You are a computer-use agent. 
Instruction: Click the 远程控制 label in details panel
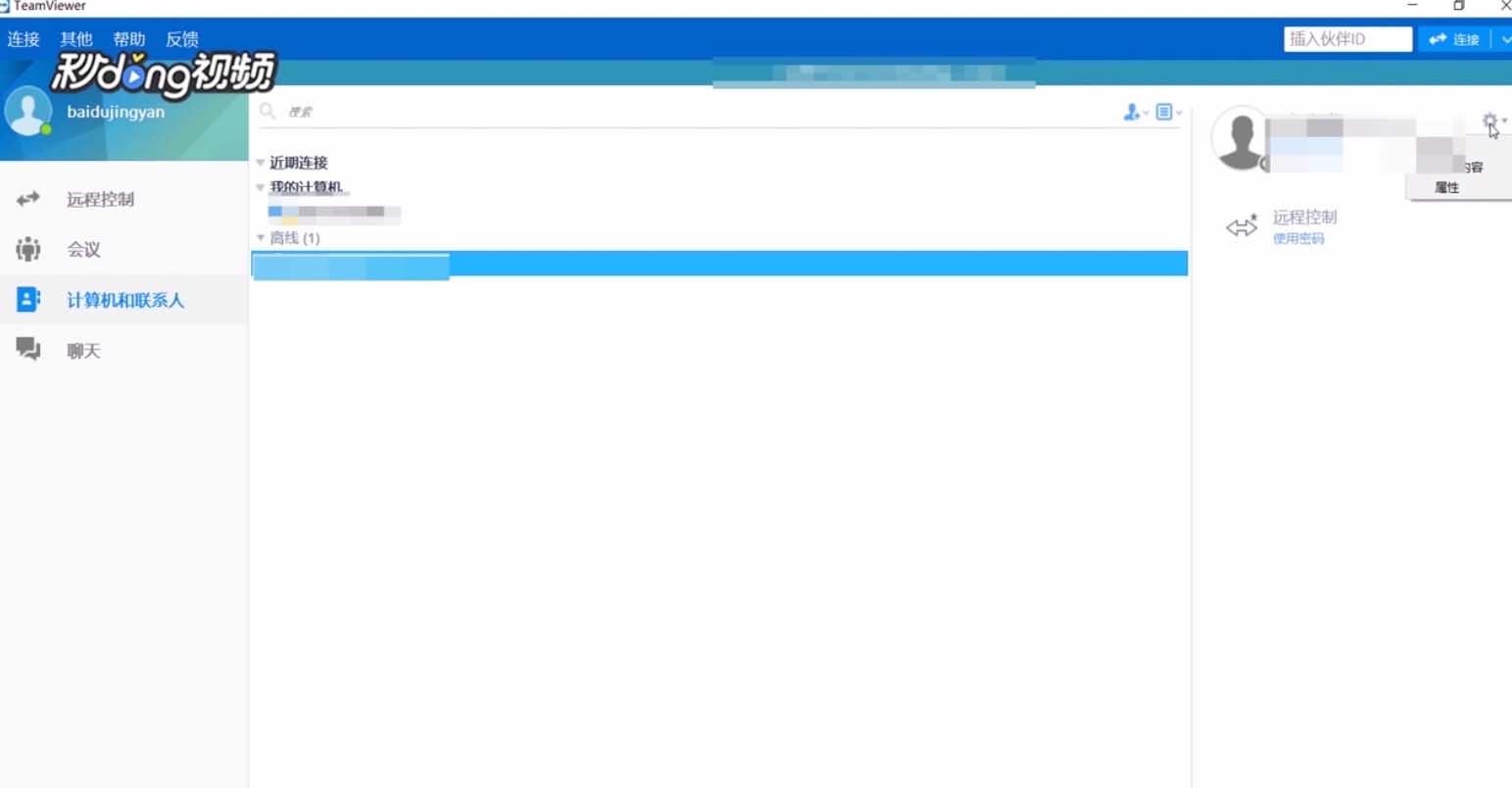pos(1304,218)
